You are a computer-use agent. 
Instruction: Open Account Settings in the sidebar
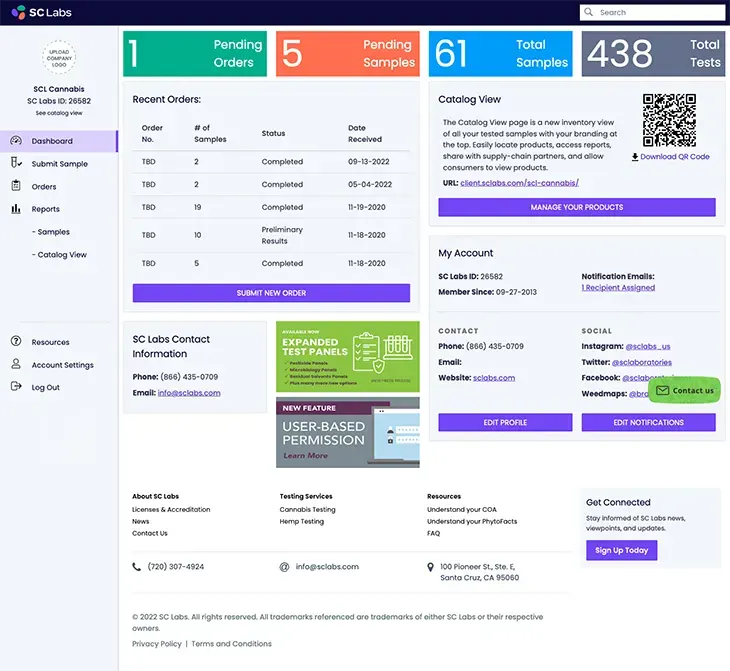click(62, 365)
